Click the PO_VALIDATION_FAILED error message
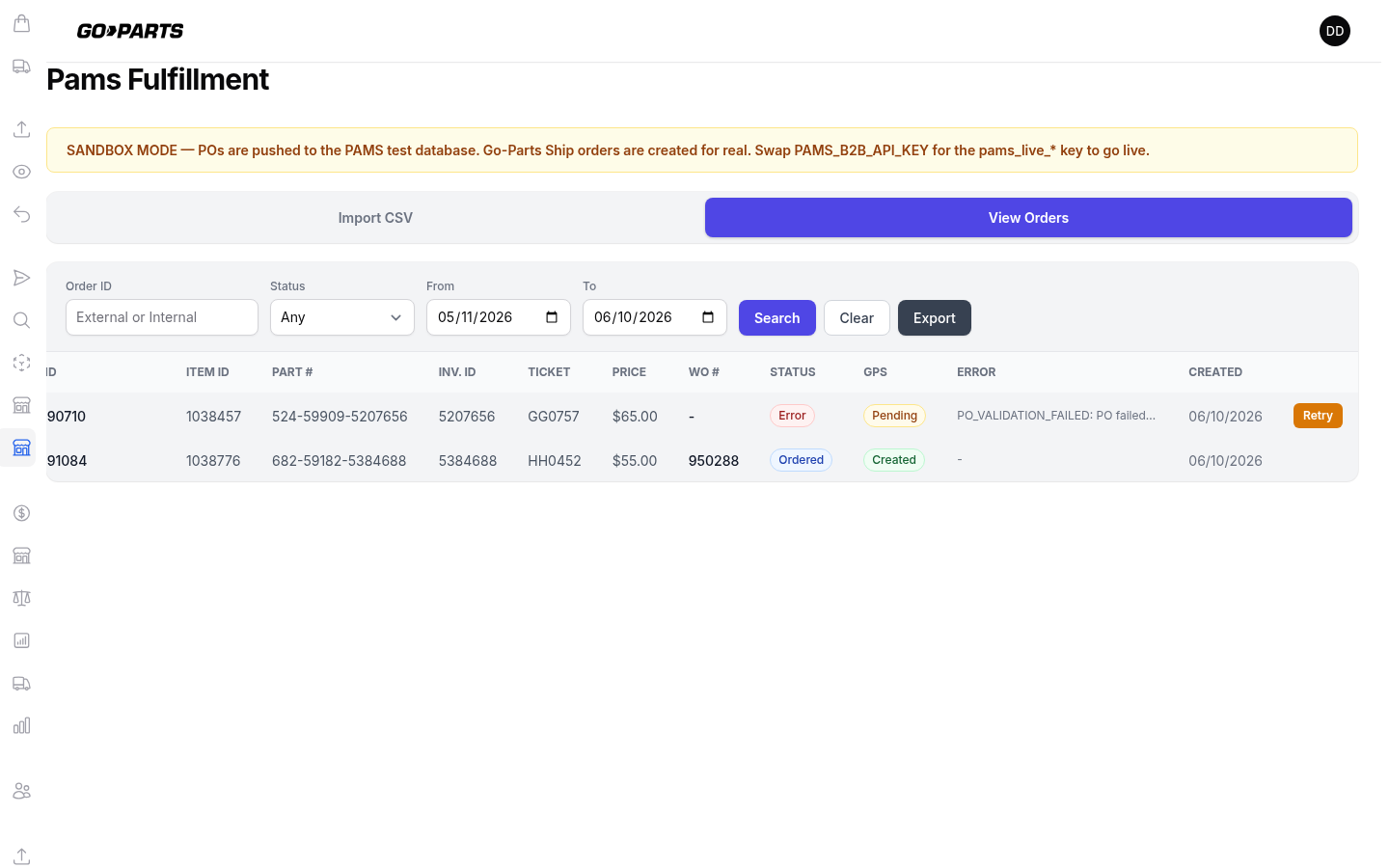This screenshot has width=1389, height=868. click(1056, 416)
